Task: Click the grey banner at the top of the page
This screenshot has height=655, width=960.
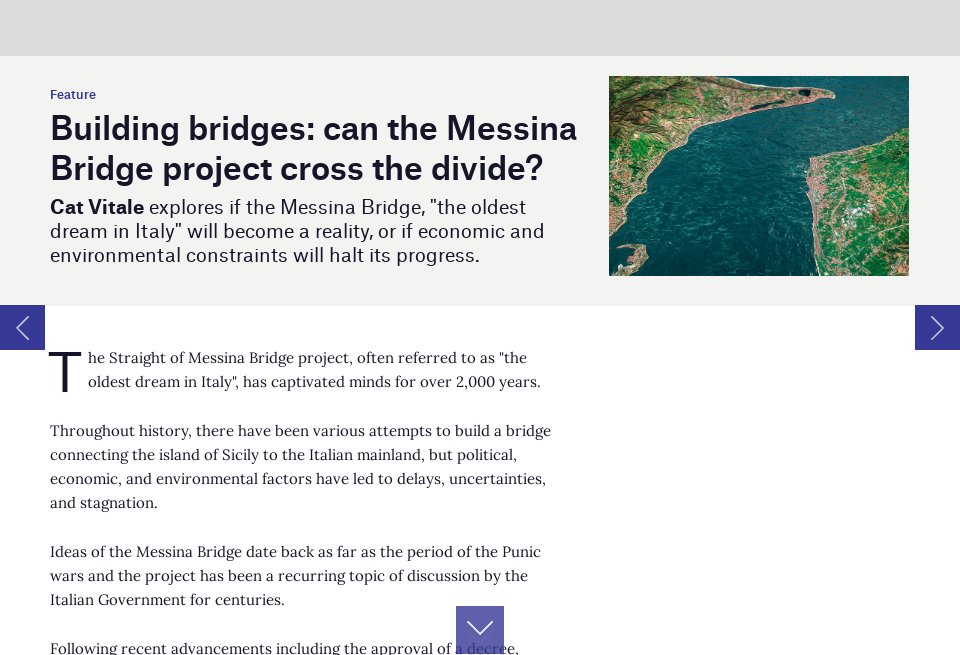Action: pos(480,27)
